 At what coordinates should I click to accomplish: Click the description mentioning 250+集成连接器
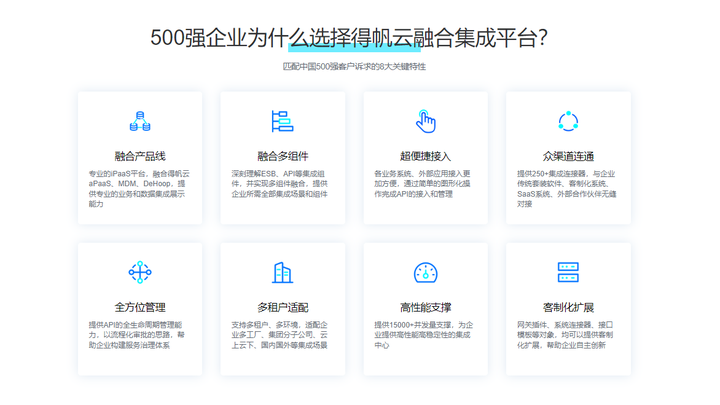point(567,189)
